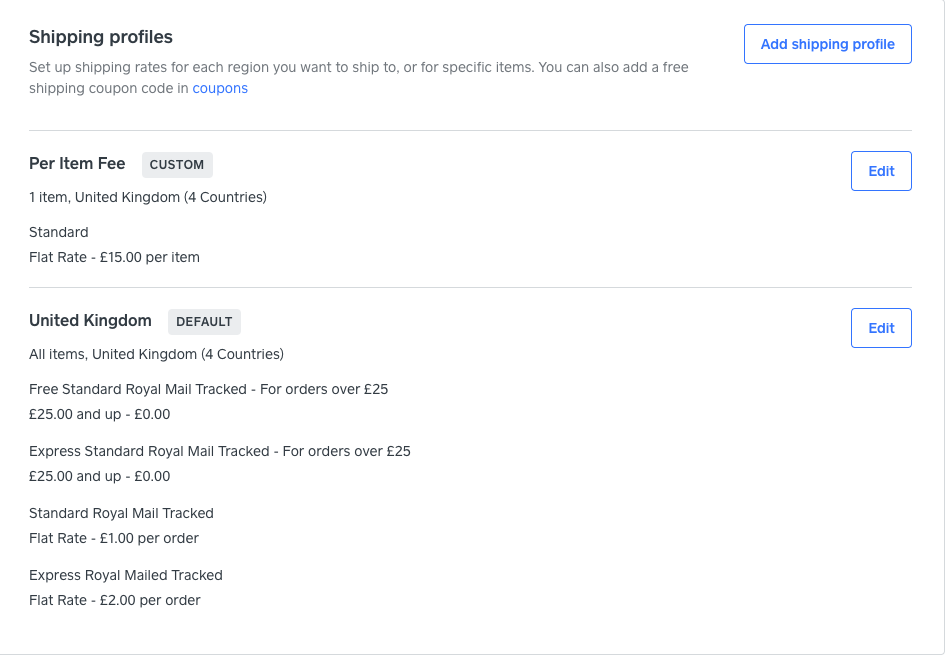Click the Flat Rate £1.00 per order line
The height and width of the screenshot is (656, 947).
coord(114,538)
